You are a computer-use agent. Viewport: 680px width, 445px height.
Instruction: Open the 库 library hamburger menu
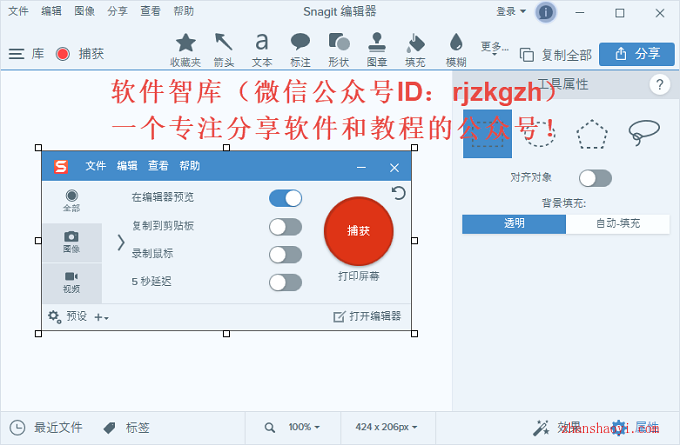pyautogui.click(x=16, y=54)
